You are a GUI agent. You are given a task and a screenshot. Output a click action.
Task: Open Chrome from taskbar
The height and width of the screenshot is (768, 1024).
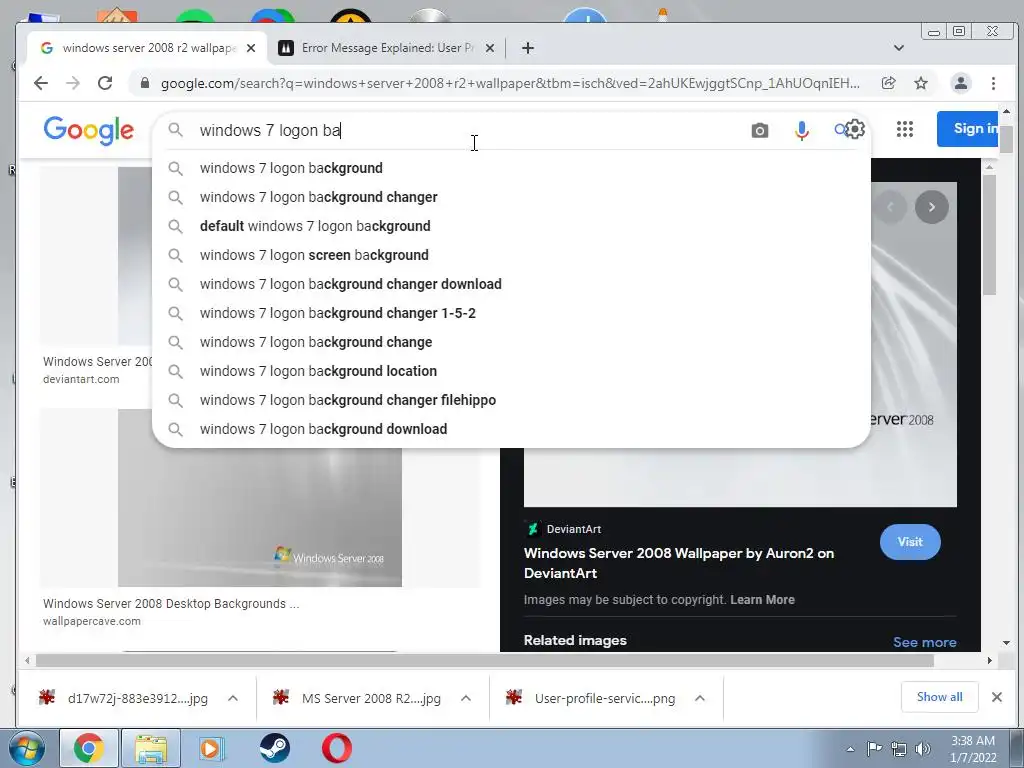pyautogui.click(x=89, y=748)
